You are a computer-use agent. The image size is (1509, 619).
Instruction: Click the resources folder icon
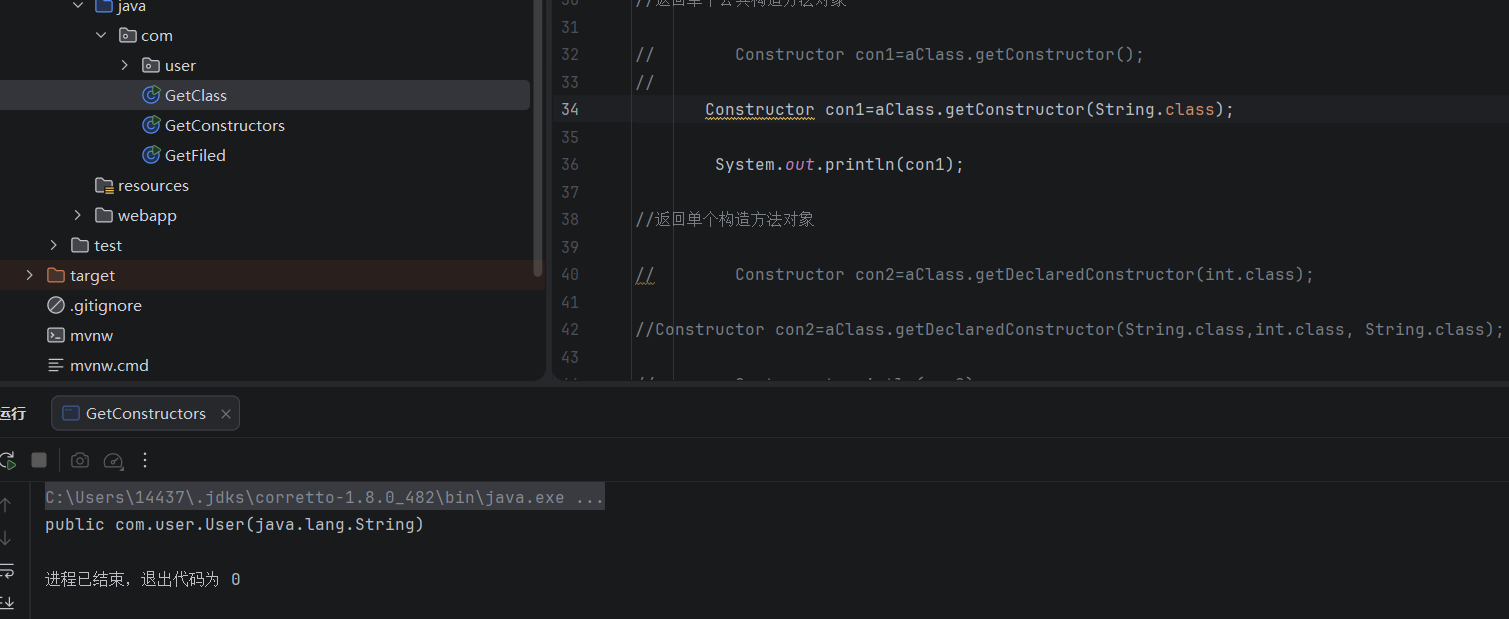[x=104, y=185]
